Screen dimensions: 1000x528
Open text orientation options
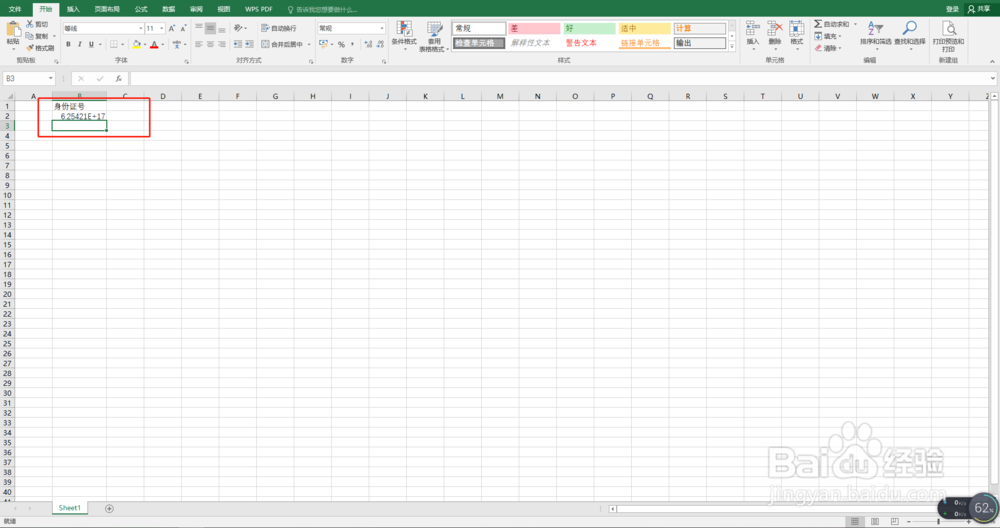(x=239, y=28)
